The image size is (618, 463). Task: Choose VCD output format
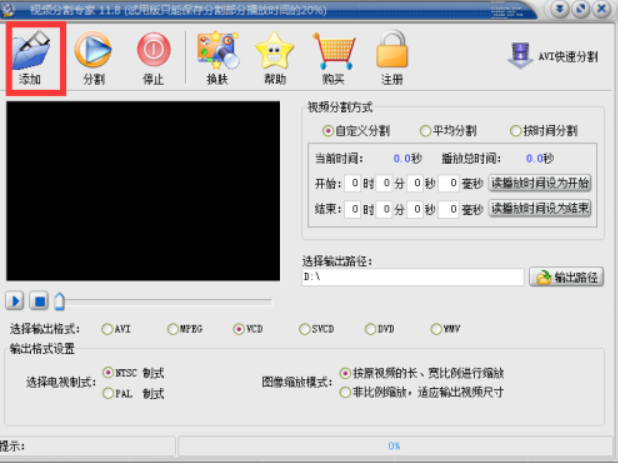click(x=248, y=329)
